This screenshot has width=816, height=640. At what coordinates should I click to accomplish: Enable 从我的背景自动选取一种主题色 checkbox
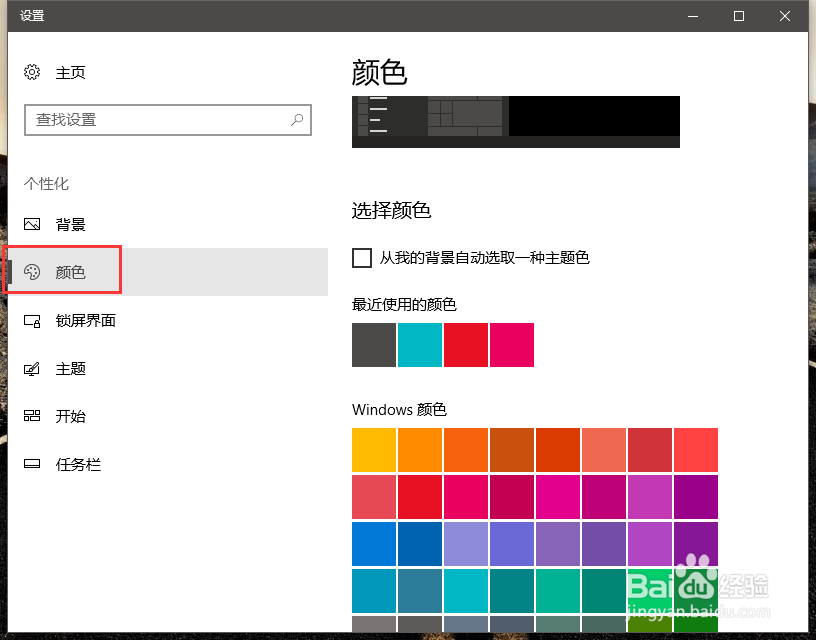(x=362, y=258)
